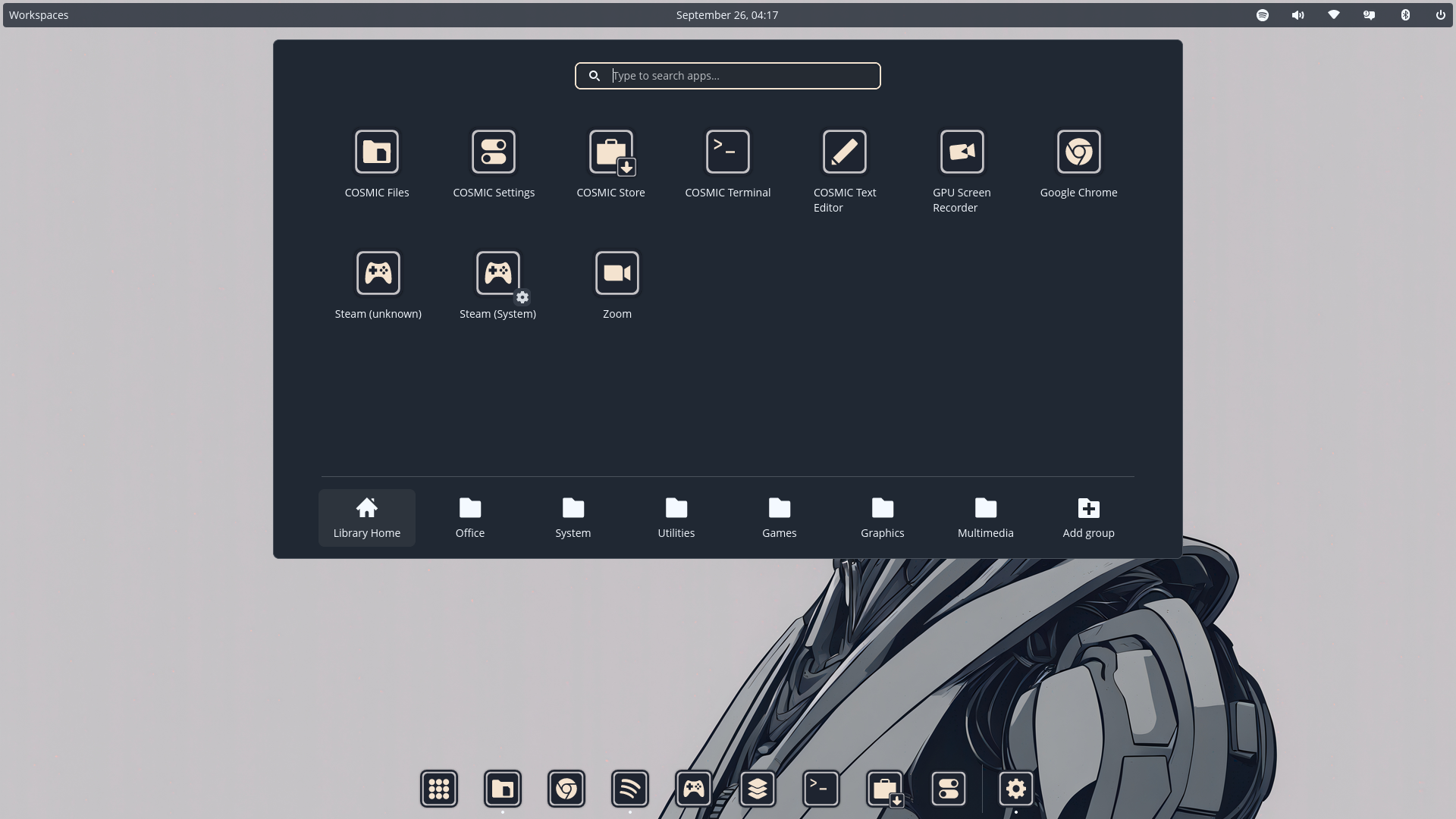Screen dimensions: 1456x819
Task: Click the Add group button
Action: (x=1089, y=518)
